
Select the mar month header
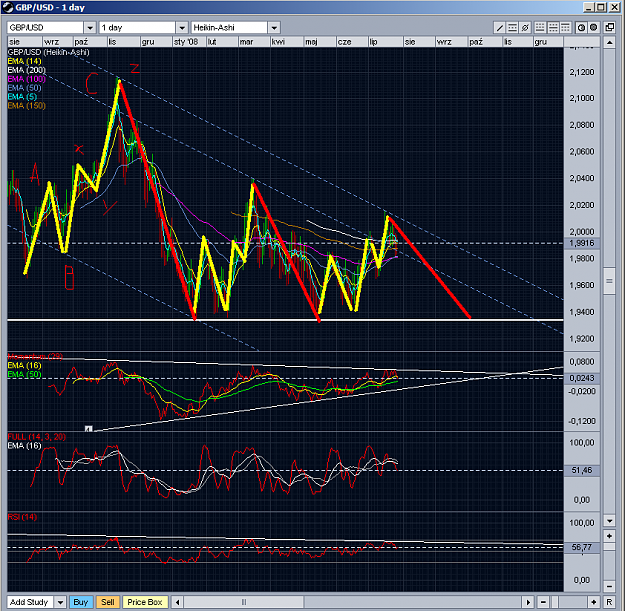tap(254, 42)
